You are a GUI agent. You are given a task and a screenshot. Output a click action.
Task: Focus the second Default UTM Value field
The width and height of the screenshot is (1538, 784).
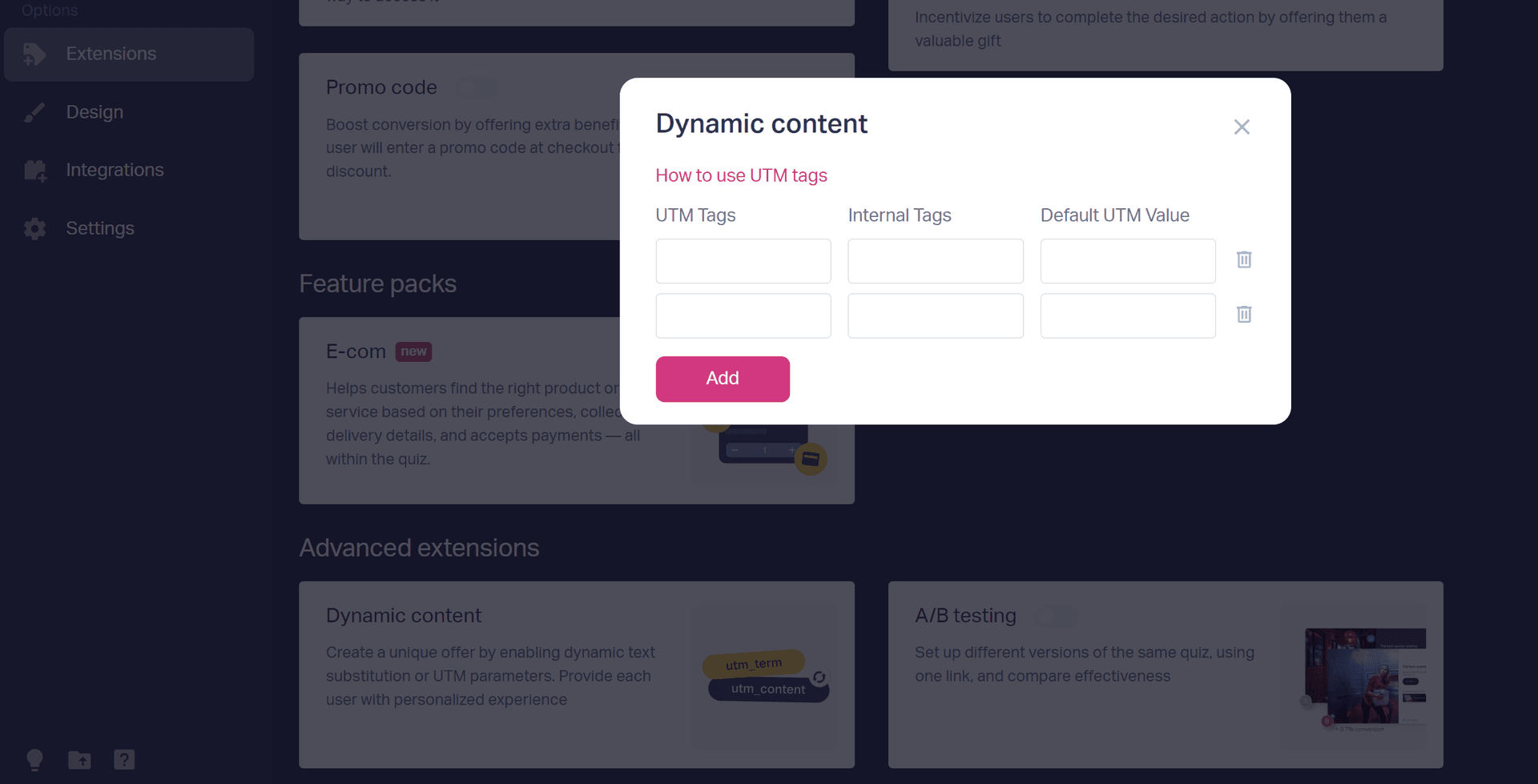click(1128, 316)
